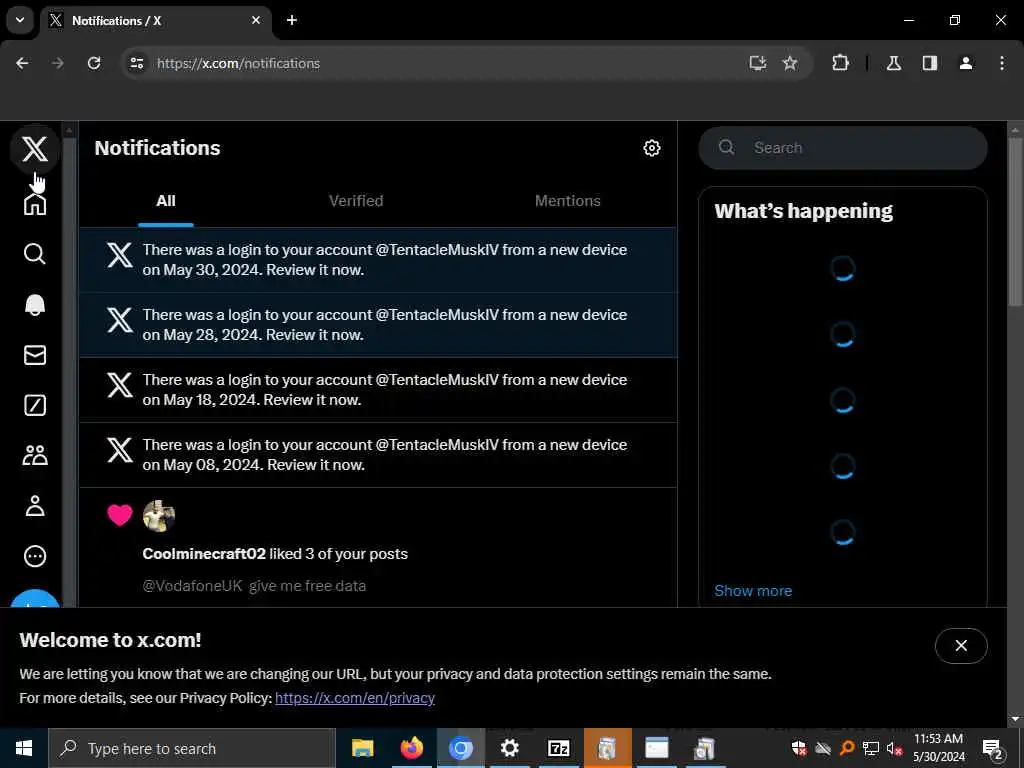1024x768 pixels.
Task: Switch to the Verified tab
Action: 356,201
